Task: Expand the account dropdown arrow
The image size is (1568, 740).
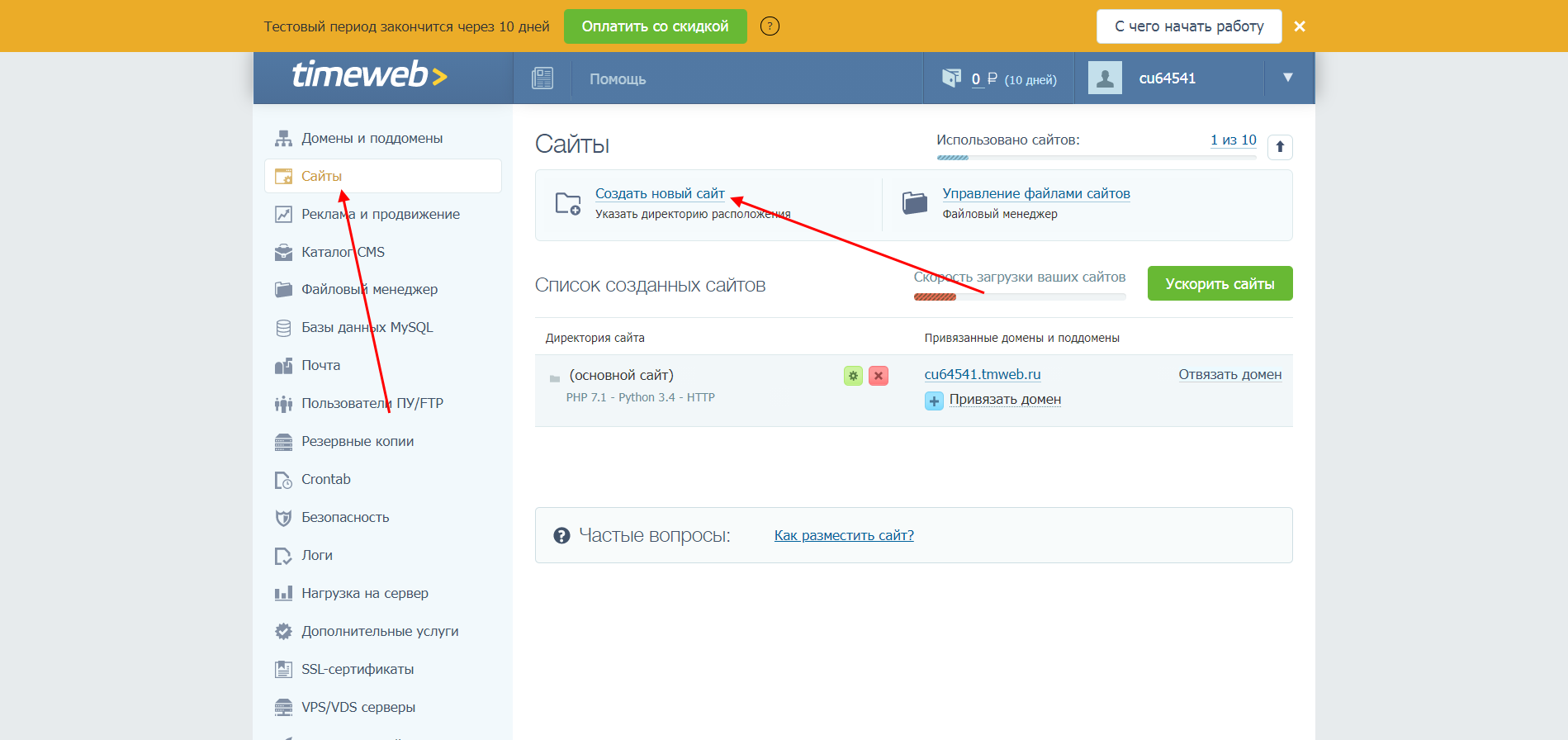Action: [1287, 78]
